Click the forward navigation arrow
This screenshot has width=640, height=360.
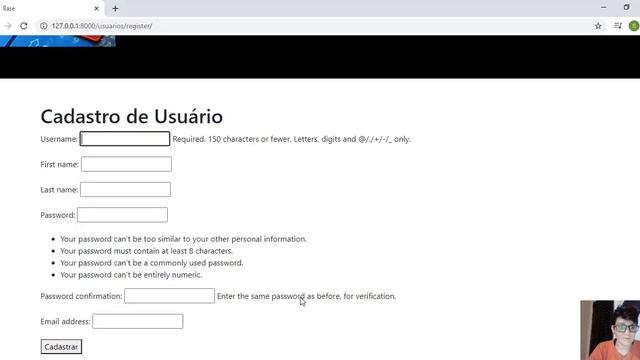pyautogui.click(x=7, y=26)
